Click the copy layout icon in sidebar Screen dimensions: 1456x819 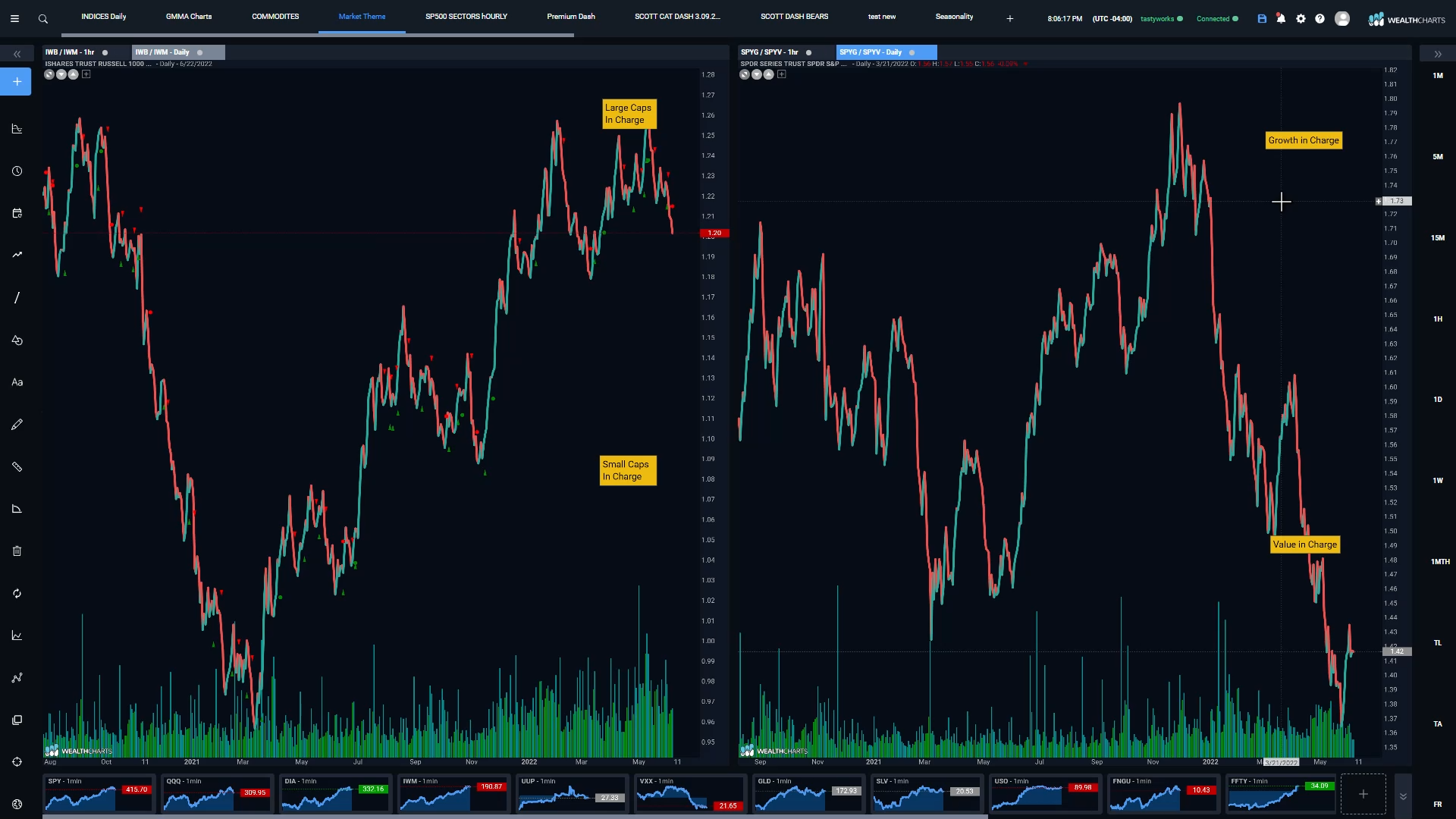[17, 720]
